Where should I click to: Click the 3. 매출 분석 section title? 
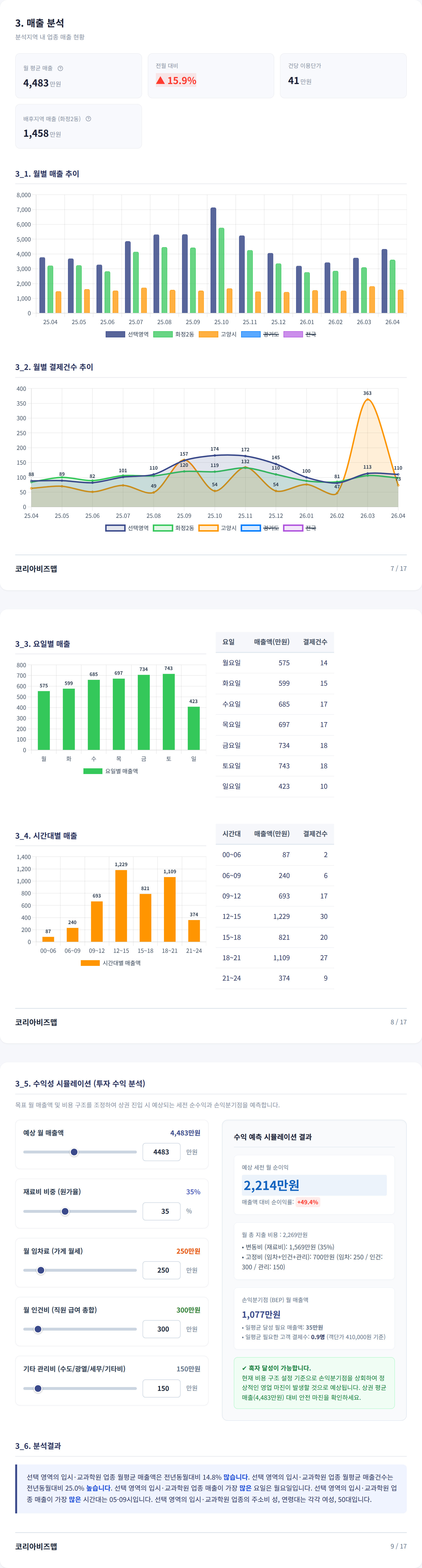tap(40, 23)
